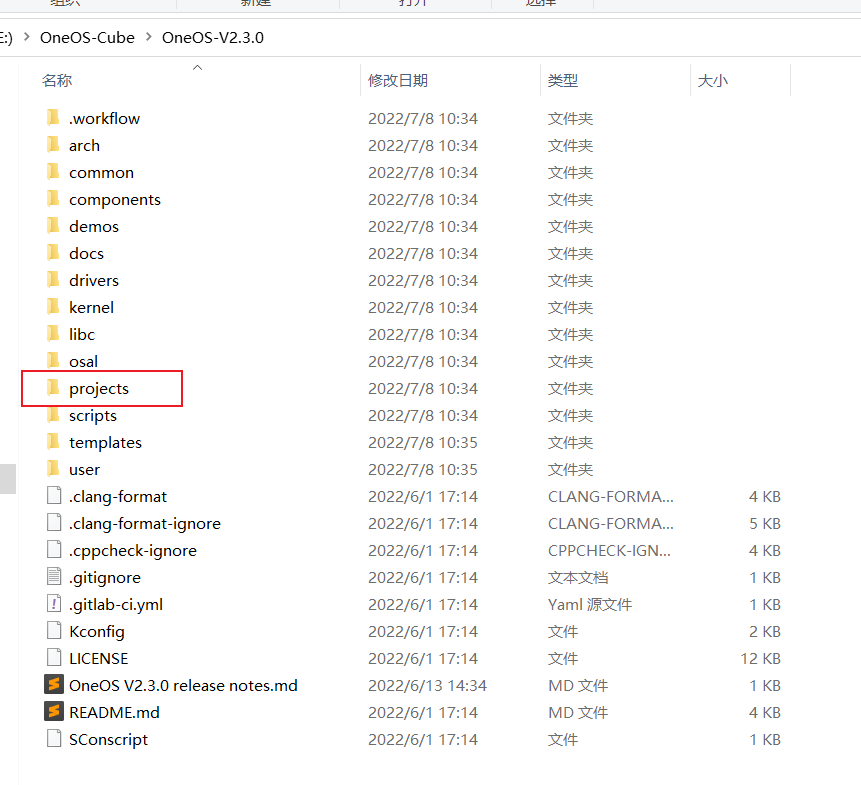Open the templates folder

click(105, 442)
